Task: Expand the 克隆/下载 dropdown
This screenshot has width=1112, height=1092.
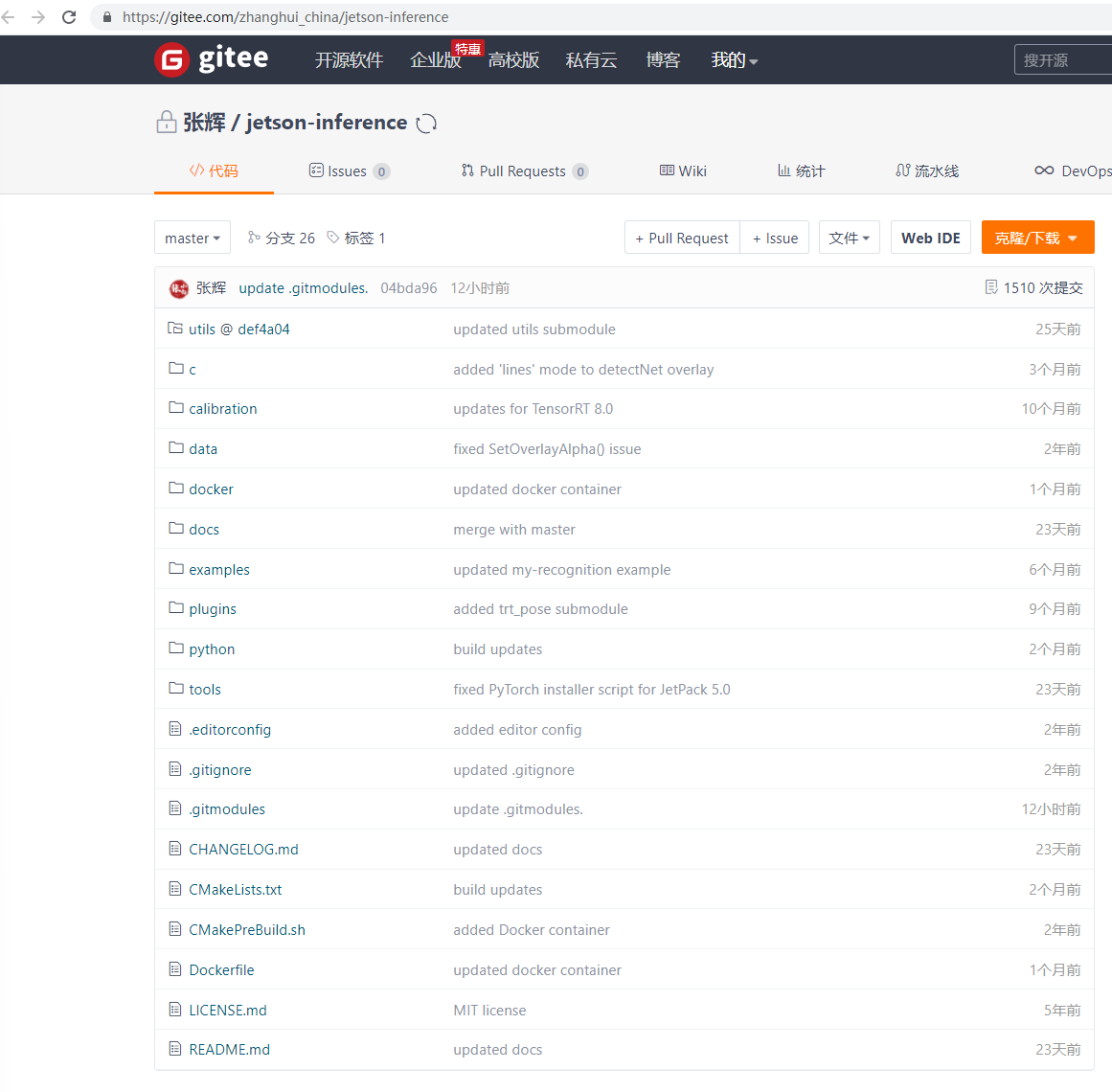Action: point(1037,238)
